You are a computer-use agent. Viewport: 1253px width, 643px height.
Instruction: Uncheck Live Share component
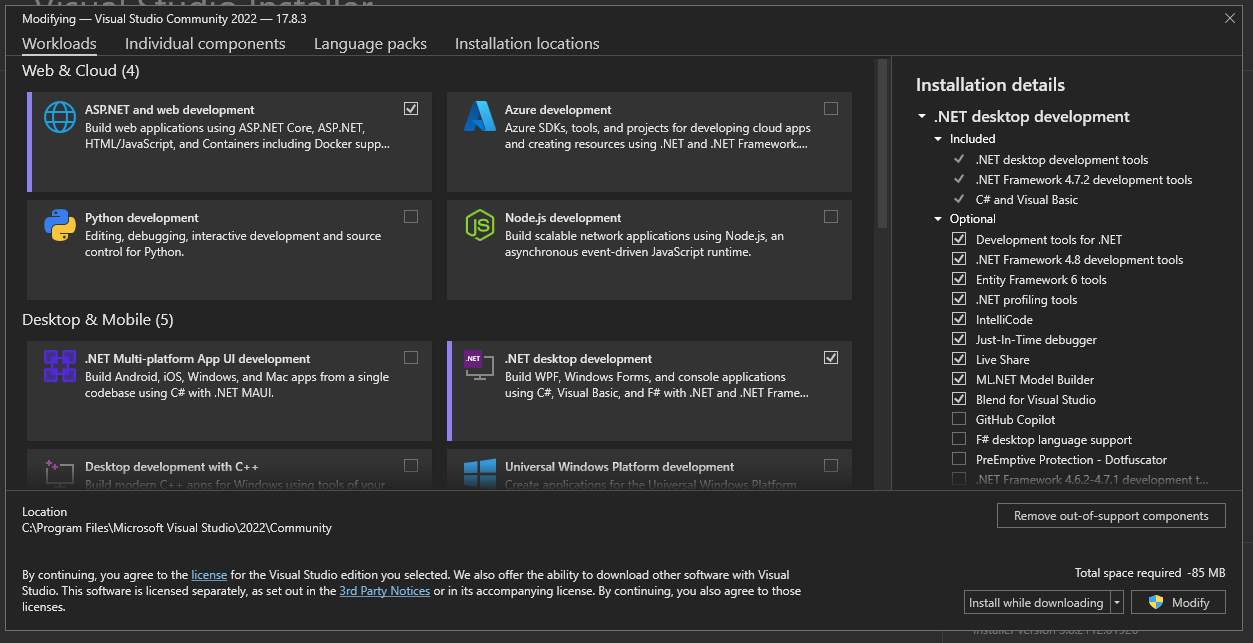(959, 359)
